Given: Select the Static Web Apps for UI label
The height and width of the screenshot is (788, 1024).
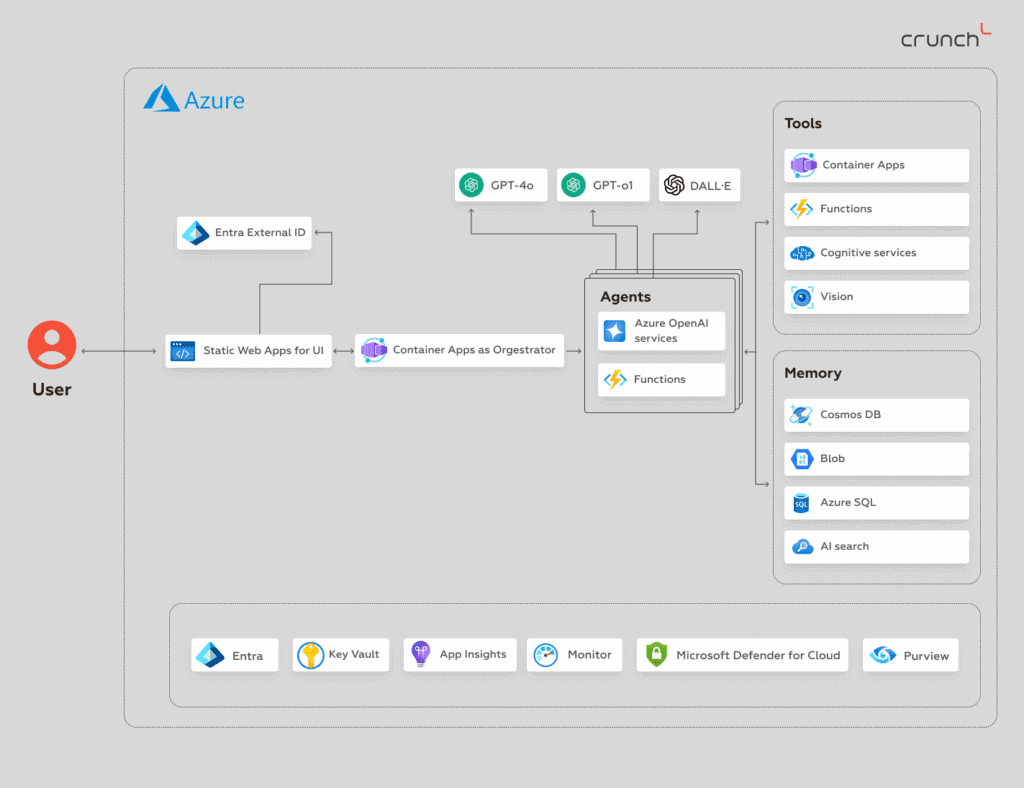Looking at the screenshot, I should (x=263, y=351).
